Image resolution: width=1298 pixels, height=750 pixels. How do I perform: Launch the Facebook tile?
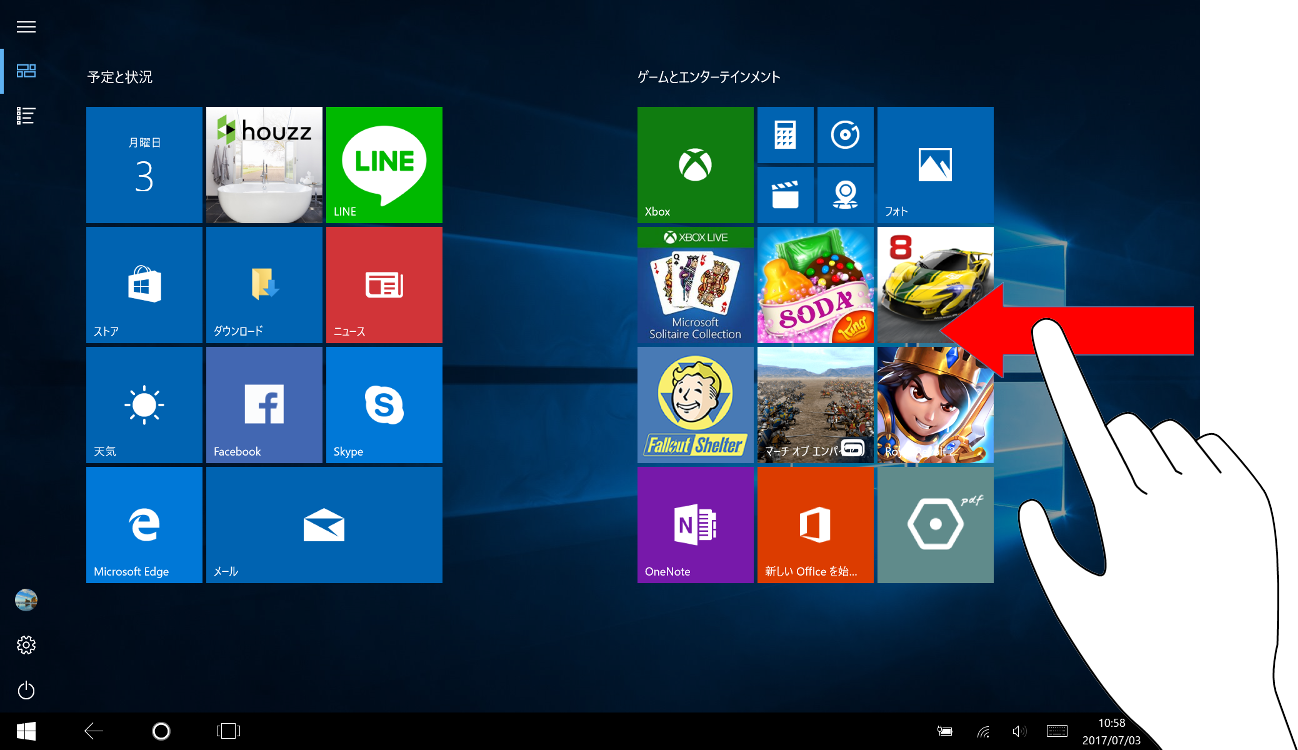[264, 405]
